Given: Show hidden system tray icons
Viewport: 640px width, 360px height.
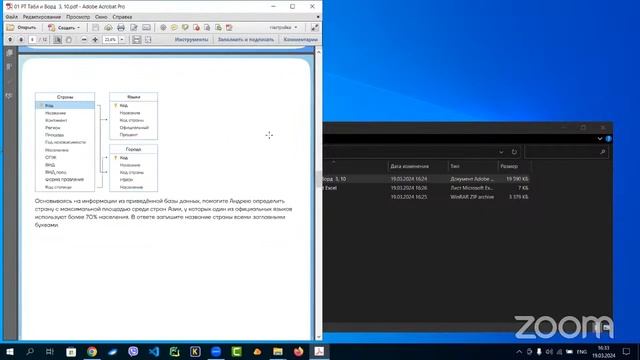Looking at the screenshot, I should point(519,352).
